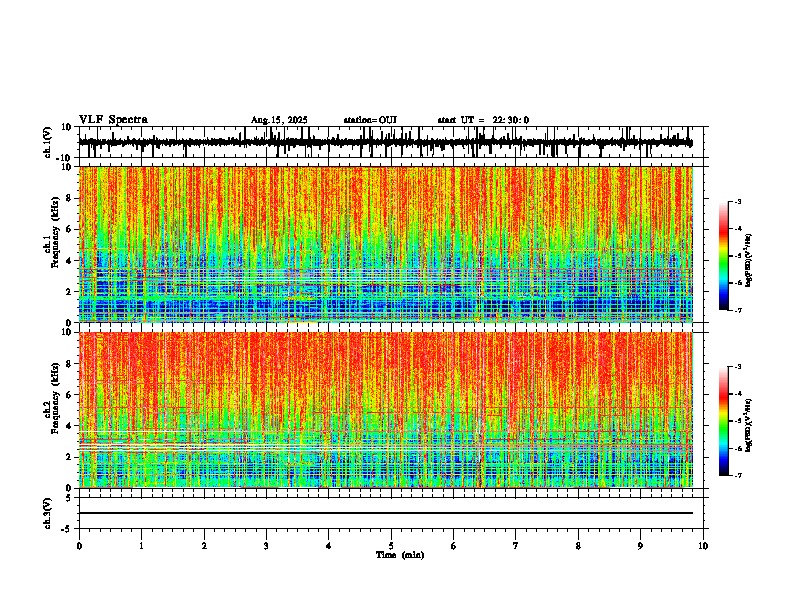Click the 'ch.1(V)' axis label
Viewport: 792px width, 612px height.
(48, 142)
